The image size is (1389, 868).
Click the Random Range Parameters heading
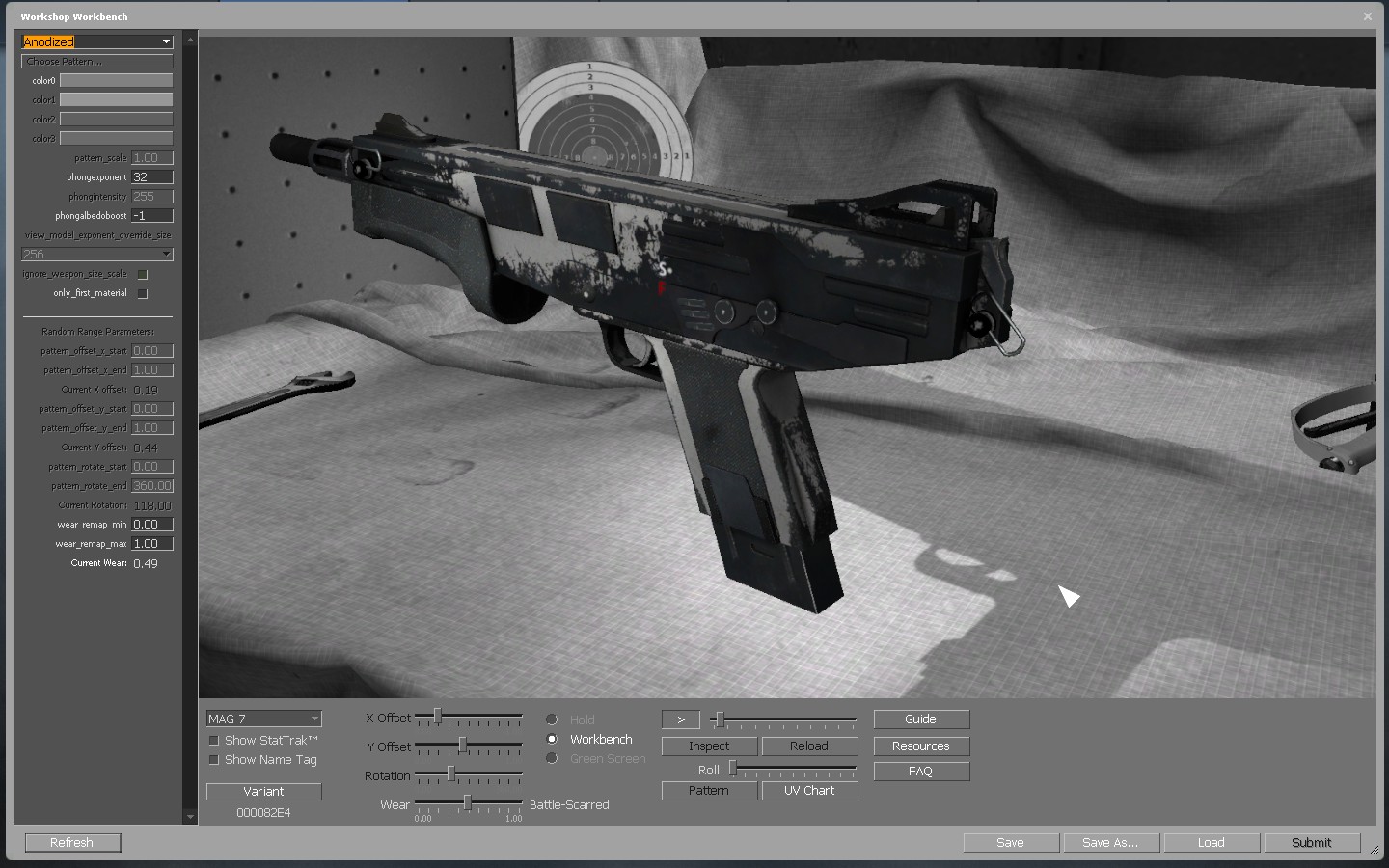click(97, 332)
